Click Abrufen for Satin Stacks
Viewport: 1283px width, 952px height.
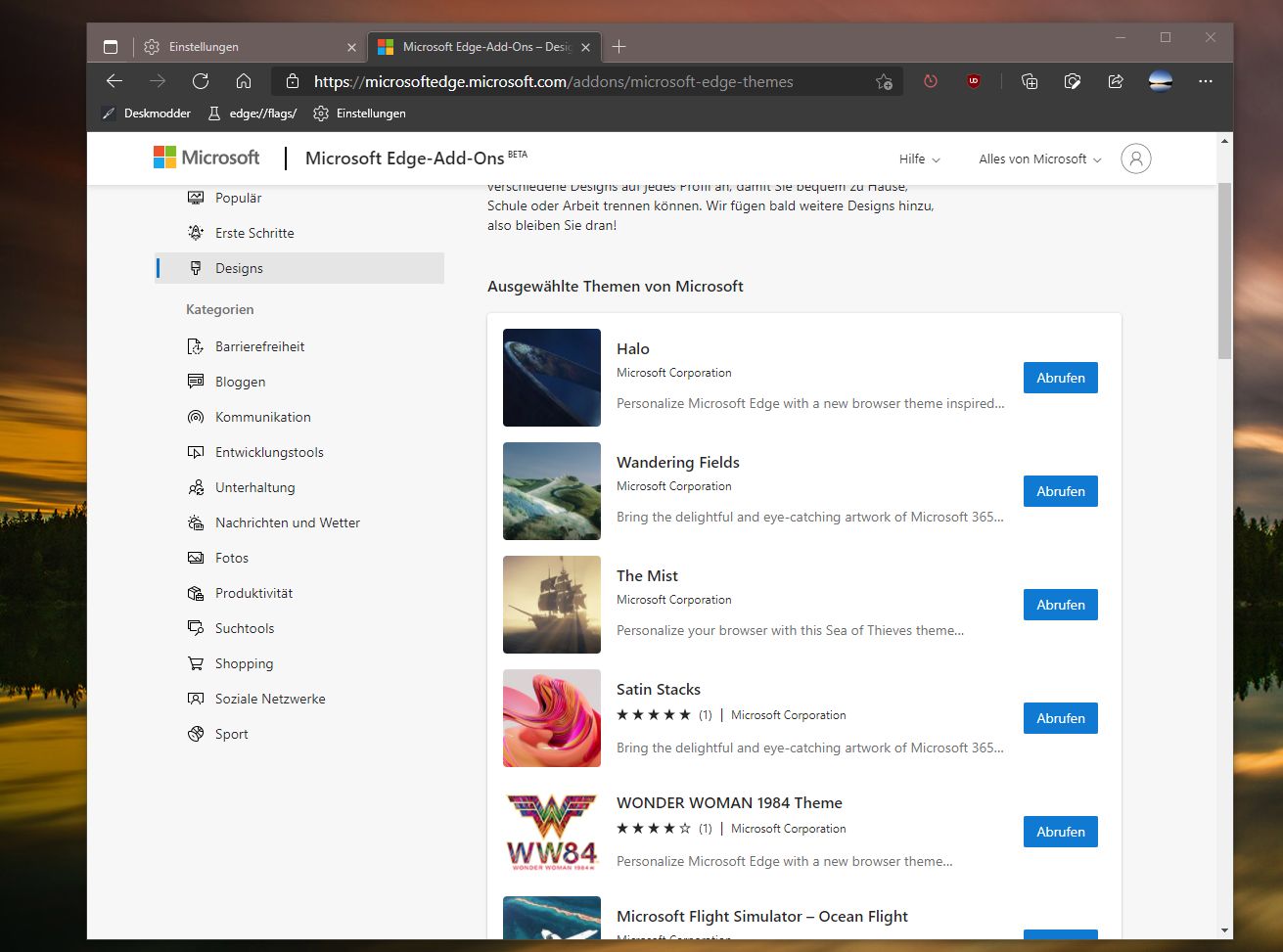(1061, 718)
